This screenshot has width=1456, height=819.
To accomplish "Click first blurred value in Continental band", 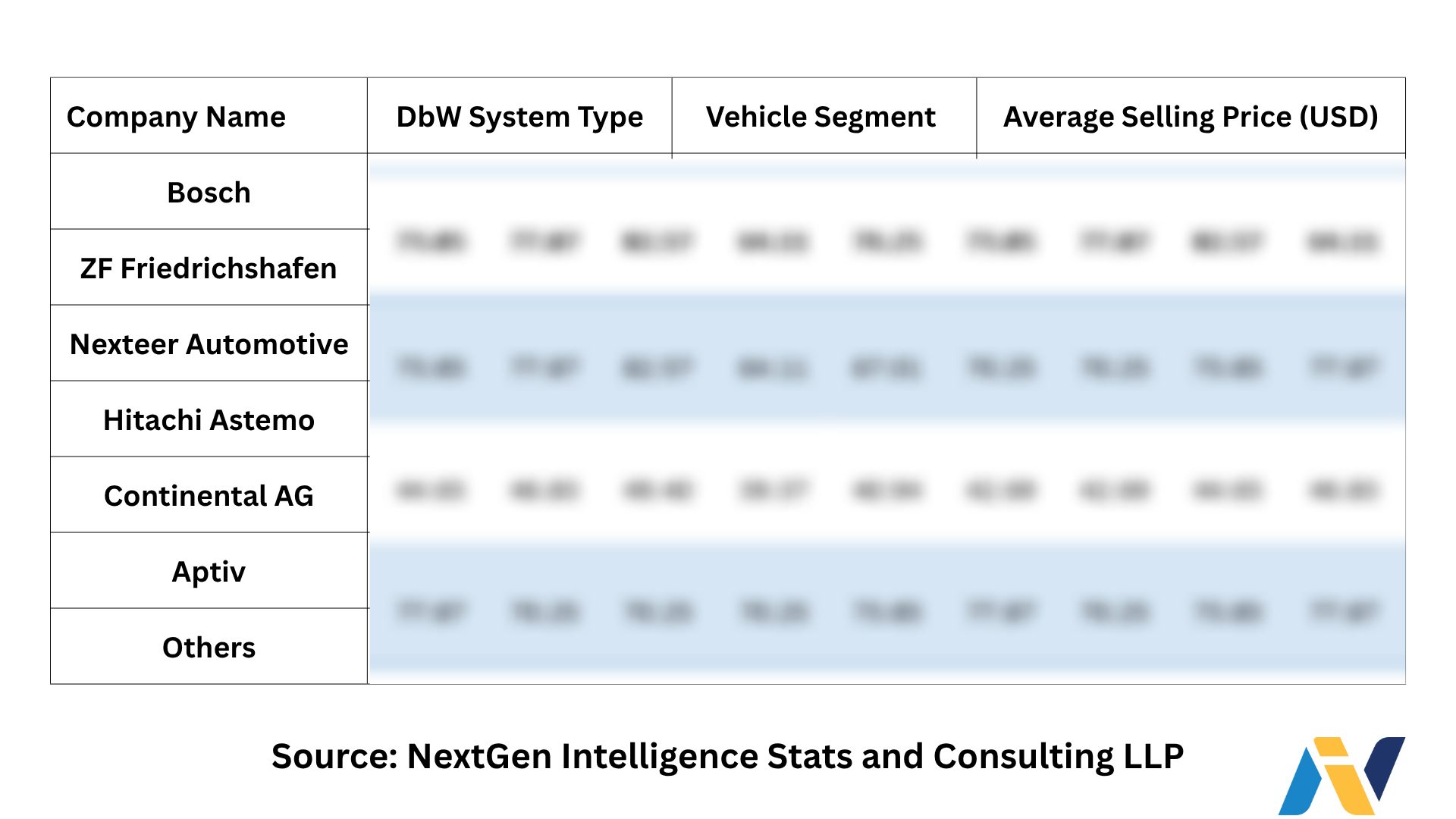I will click(431, 491).
